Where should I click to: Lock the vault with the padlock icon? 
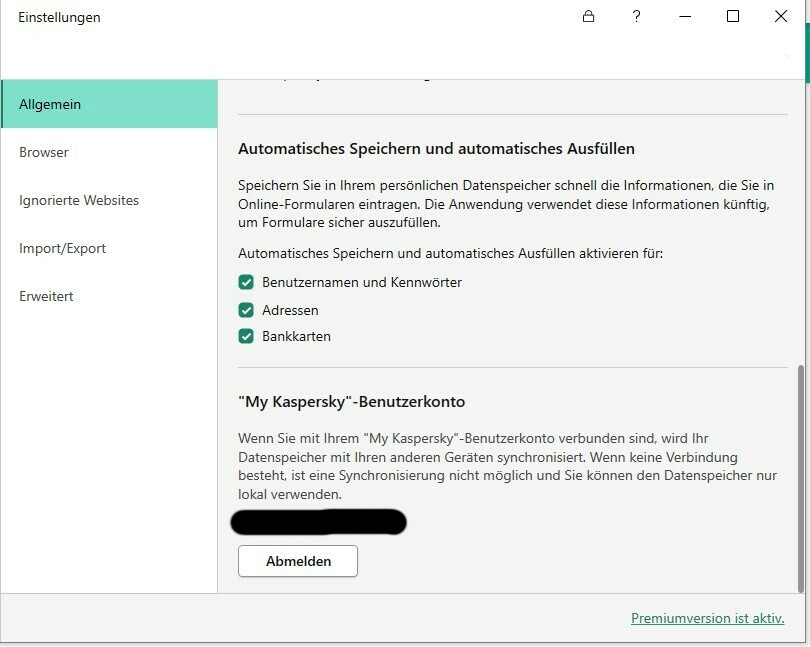(588, 17)
